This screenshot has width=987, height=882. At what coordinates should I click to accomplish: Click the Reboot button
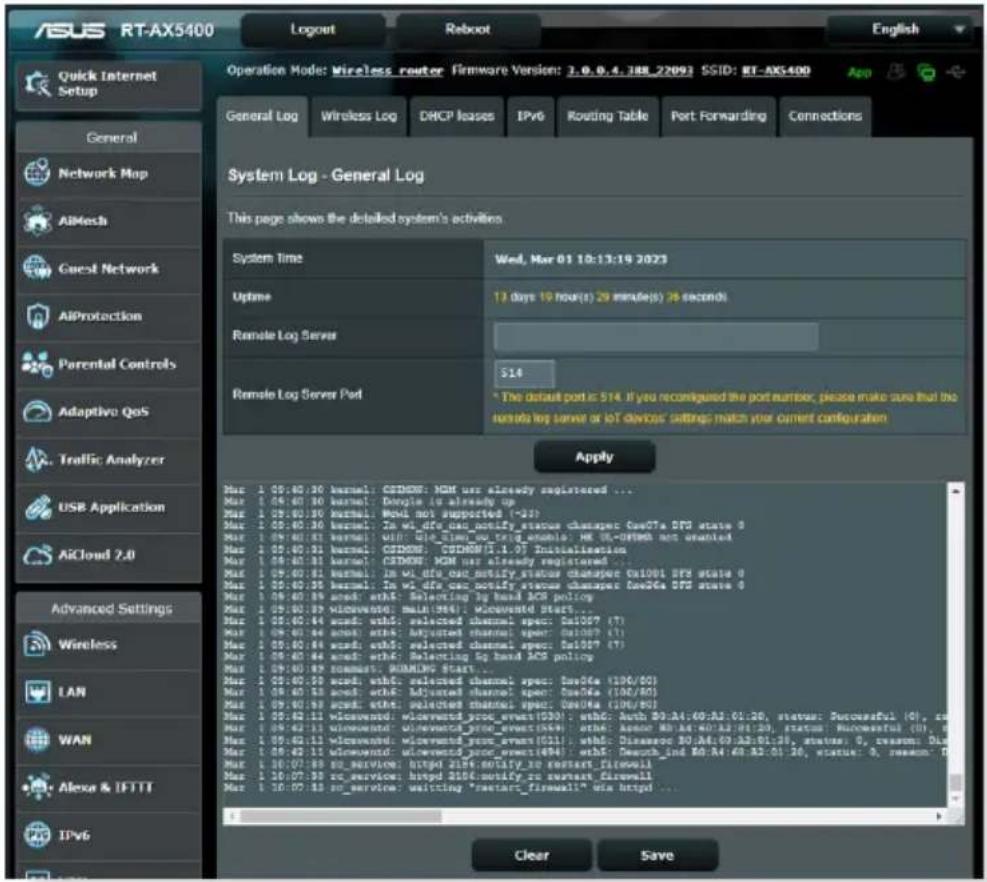point(468,29)
